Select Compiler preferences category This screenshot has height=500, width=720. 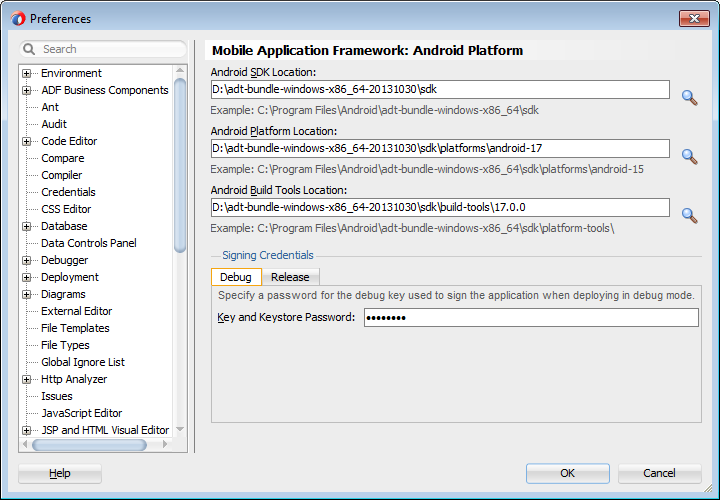click(62, 175)
